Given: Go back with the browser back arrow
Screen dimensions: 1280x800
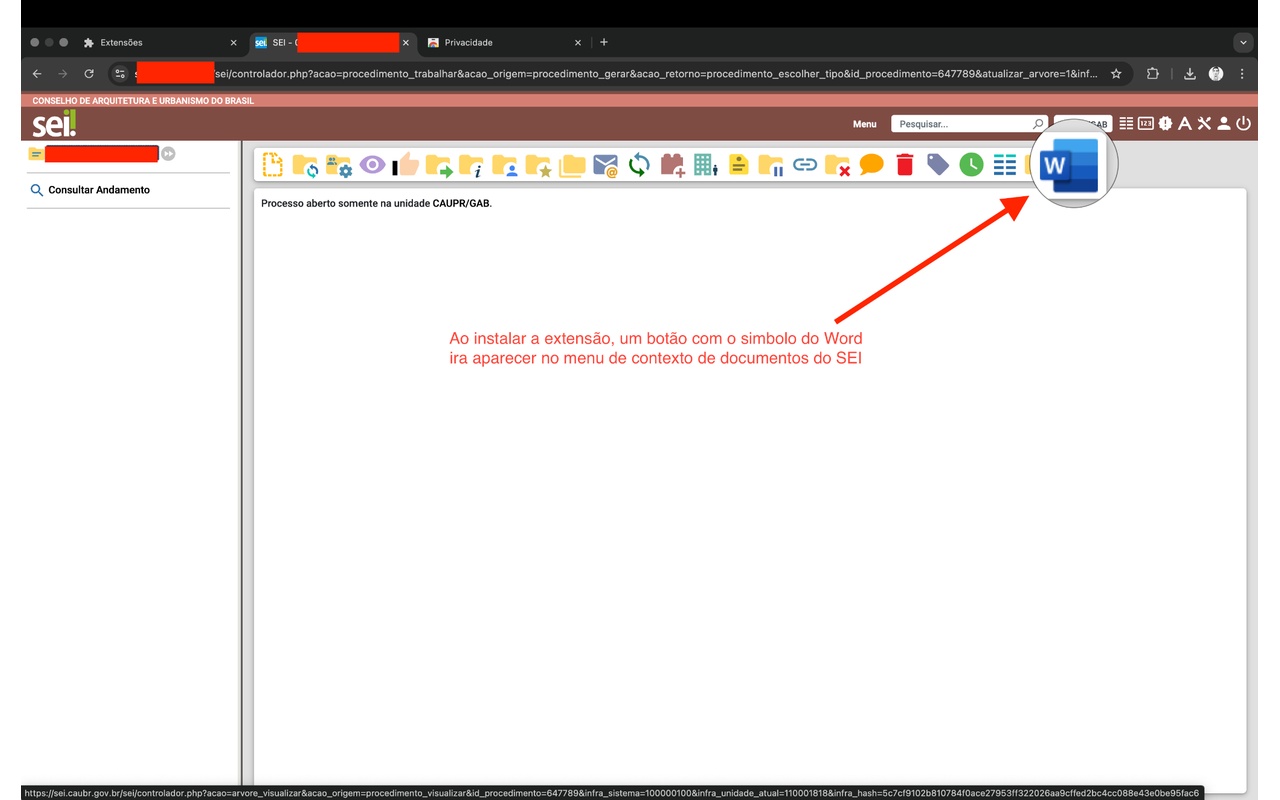Looking at the screenshot, I should 37,74.
